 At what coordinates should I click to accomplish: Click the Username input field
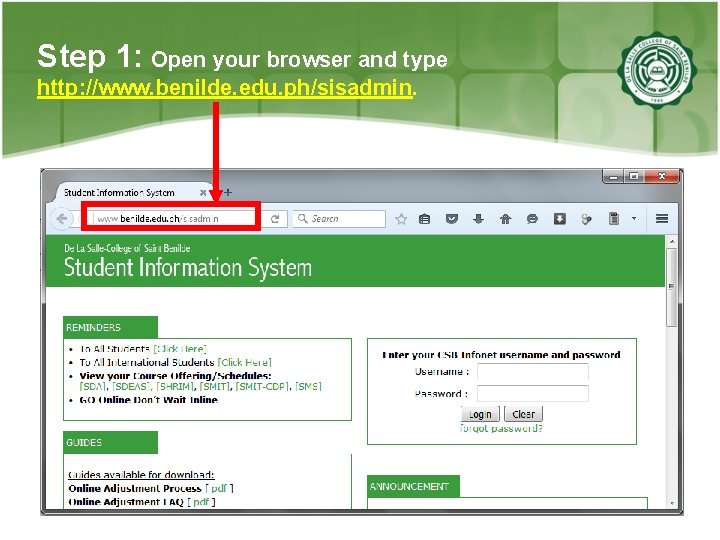(533, 371)
